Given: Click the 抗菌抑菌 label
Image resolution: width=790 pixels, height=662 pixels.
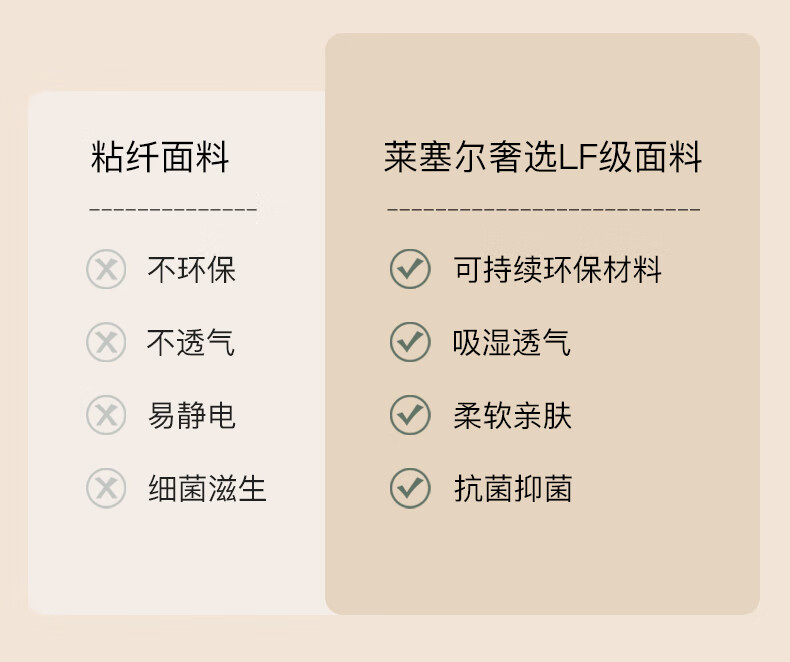Looking at the screenshot, I should tap(512, 488).
